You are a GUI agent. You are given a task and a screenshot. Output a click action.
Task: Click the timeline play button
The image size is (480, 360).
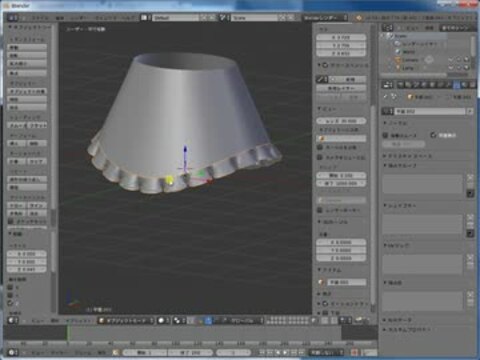pos(286,352)
